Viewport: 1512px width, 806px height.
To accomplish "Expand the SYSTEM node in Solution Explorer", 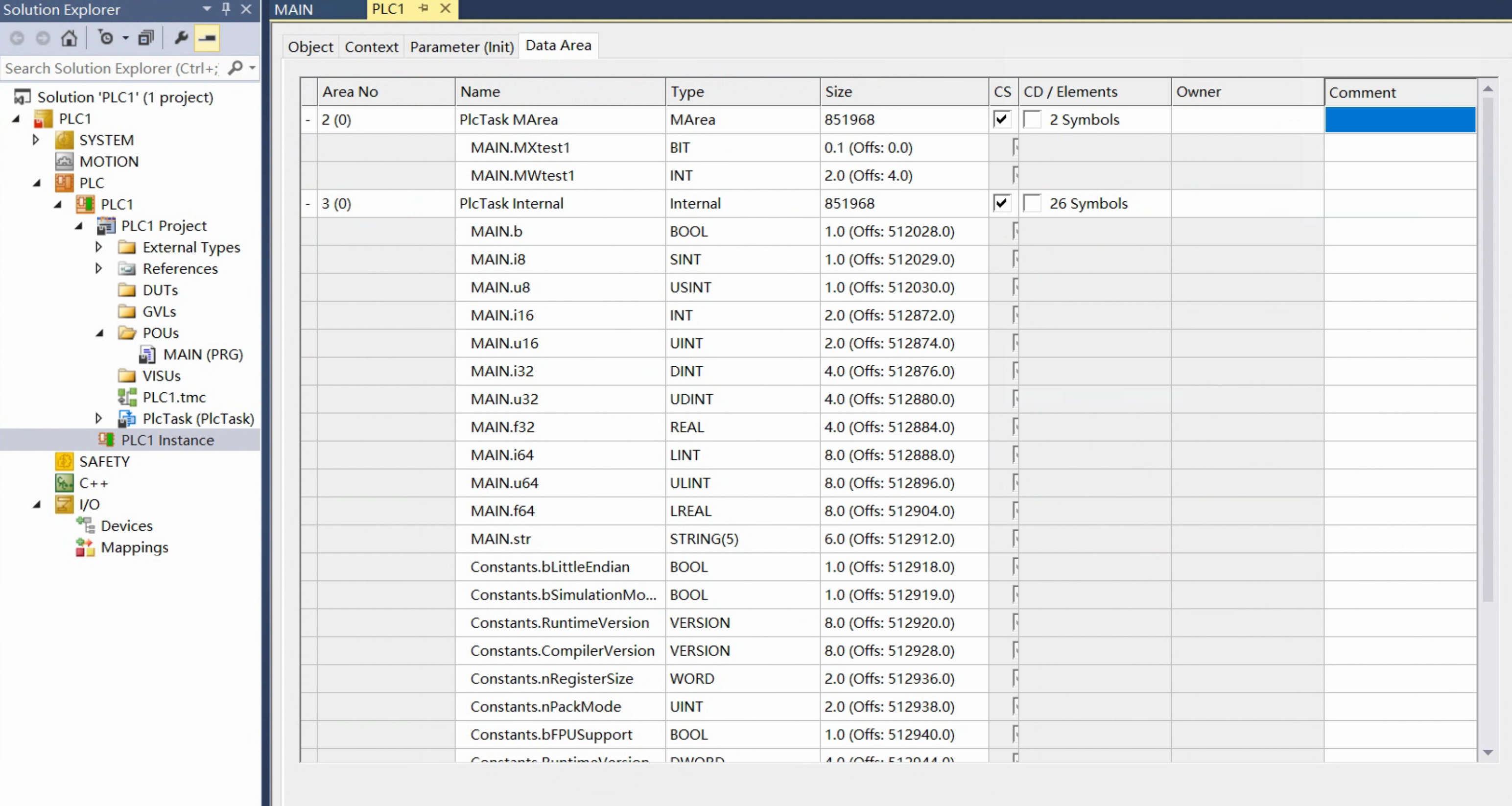I will coord(36,139).
